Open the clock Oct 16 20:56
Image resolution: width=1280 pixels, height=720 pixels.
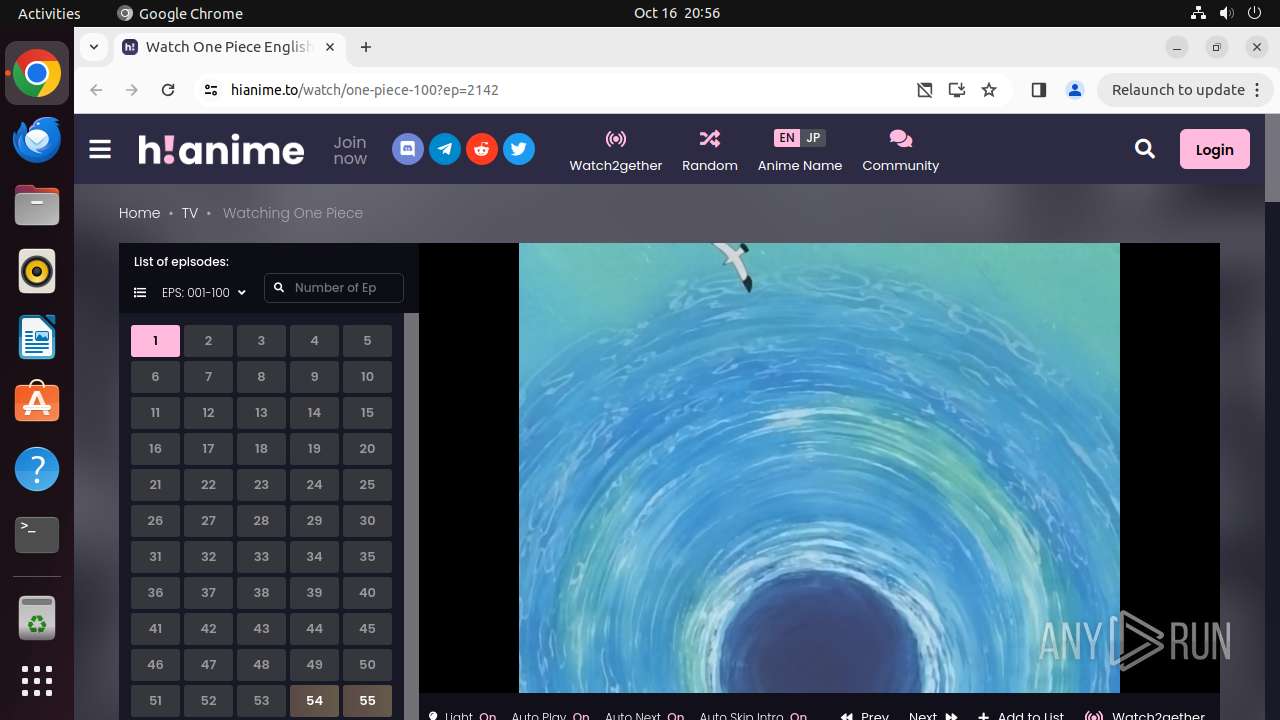[x=677, y=13]
